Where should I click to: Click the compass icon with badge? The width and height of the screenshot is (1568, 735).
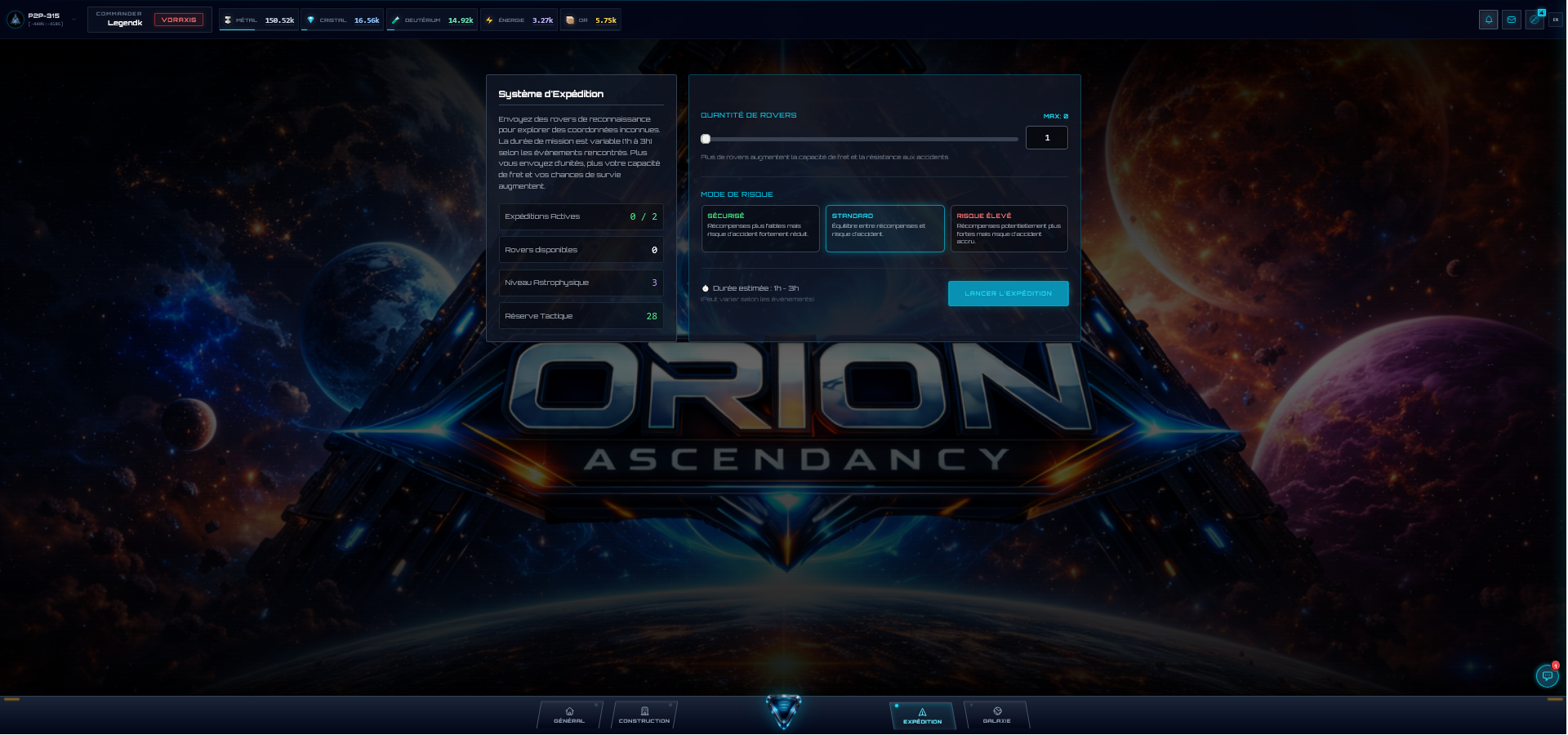click(1534, 20)
